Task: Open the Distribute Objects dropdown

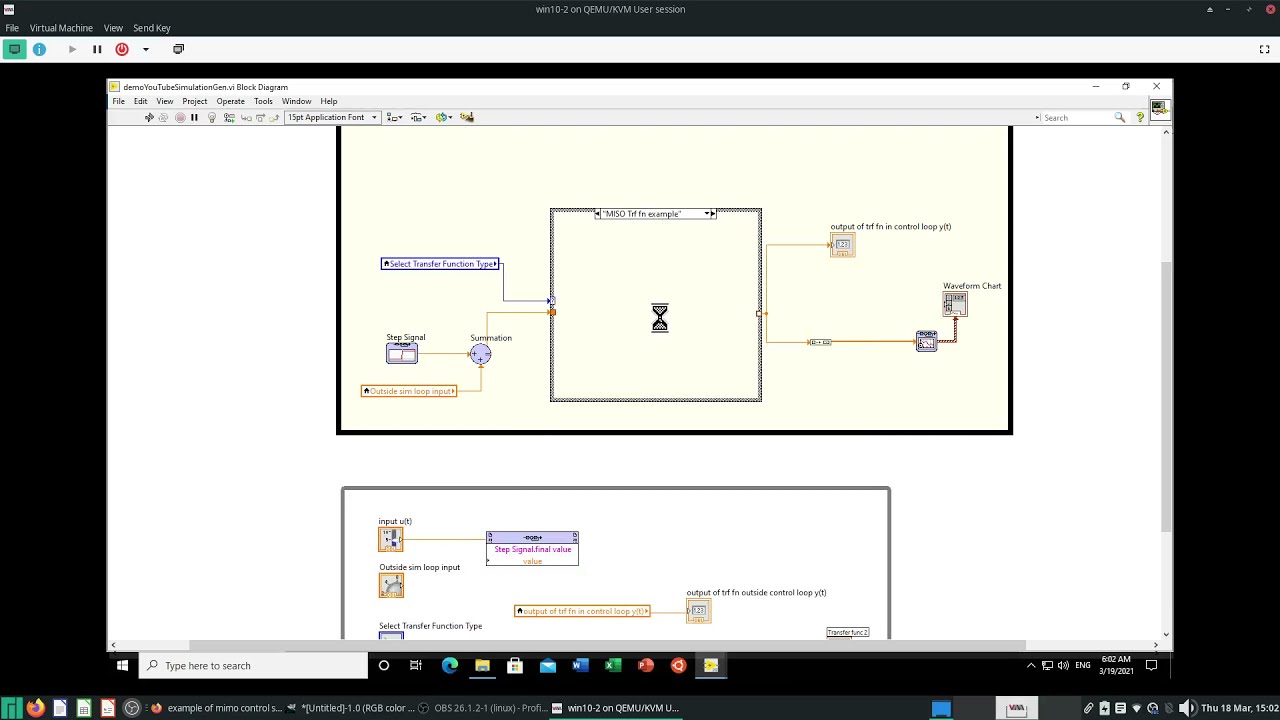Action: (x=419, y=117)
